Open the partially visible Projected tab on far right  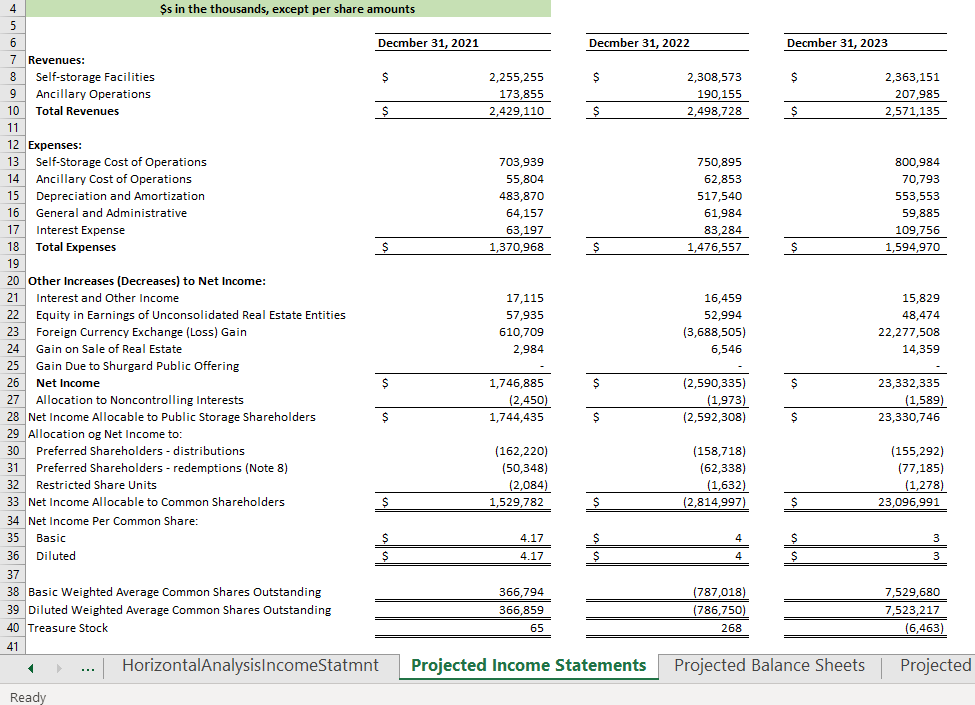click(933, 665)
